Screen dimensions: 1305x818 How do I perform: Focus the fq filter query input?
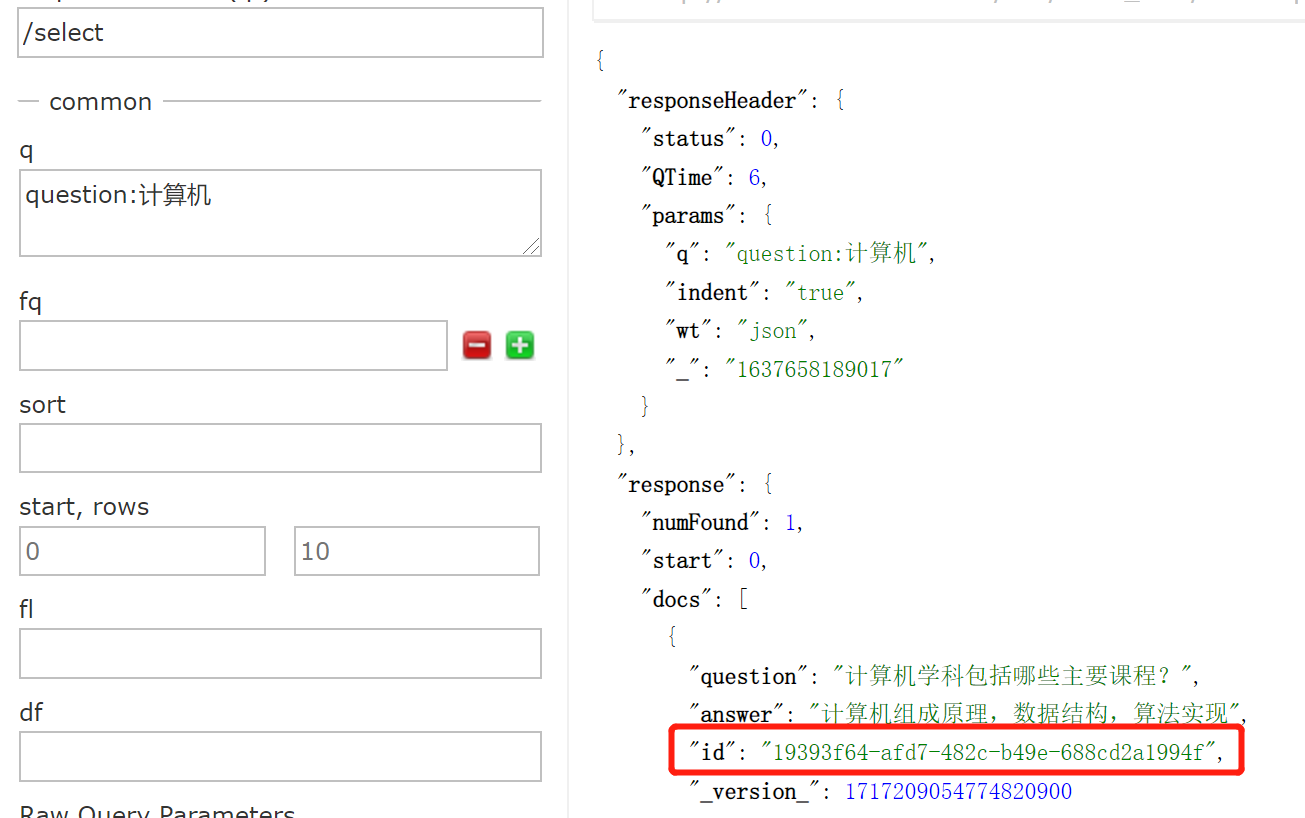click(x=233, y=346)
